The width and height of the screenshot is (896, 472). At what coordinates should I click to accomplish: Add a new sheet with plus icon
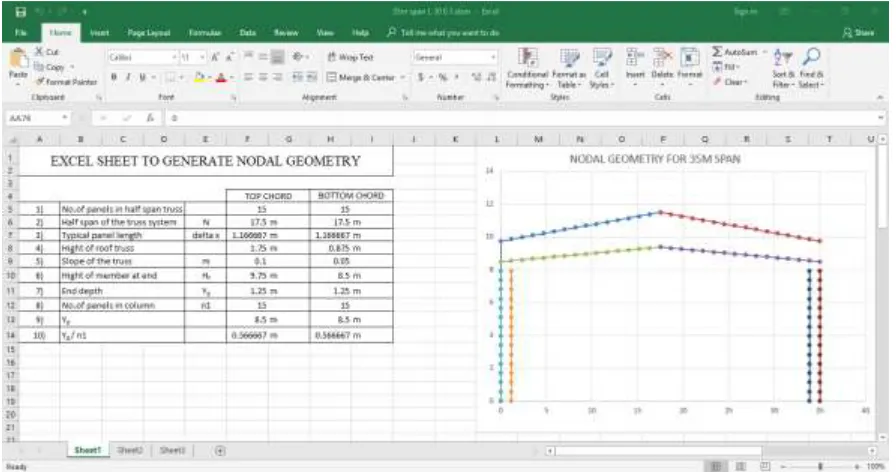[x=219, y=451]
